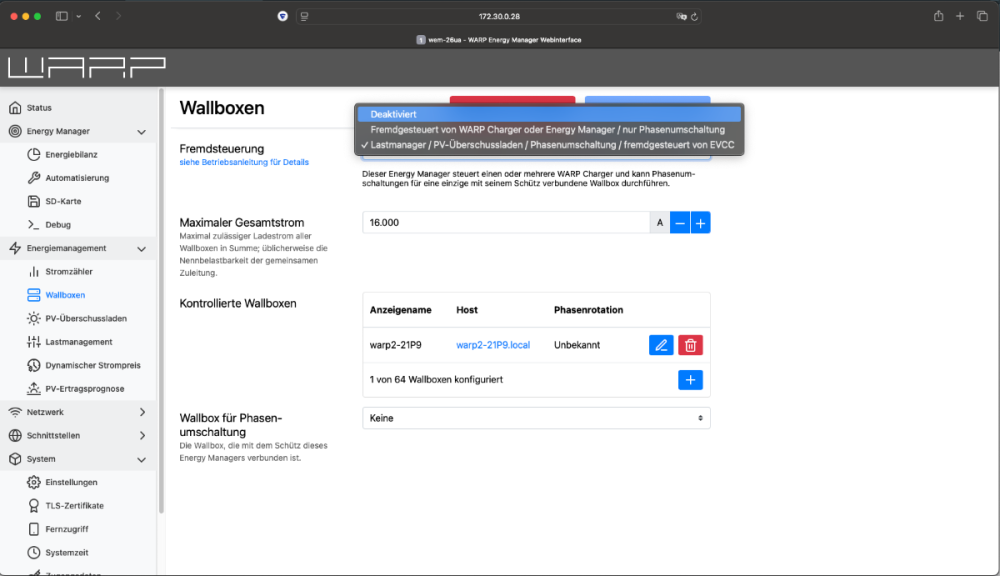Choose Fremdgesteuert von WARP Charger option
This screenshot has height=576, width=1000.
tap(548, 130)
